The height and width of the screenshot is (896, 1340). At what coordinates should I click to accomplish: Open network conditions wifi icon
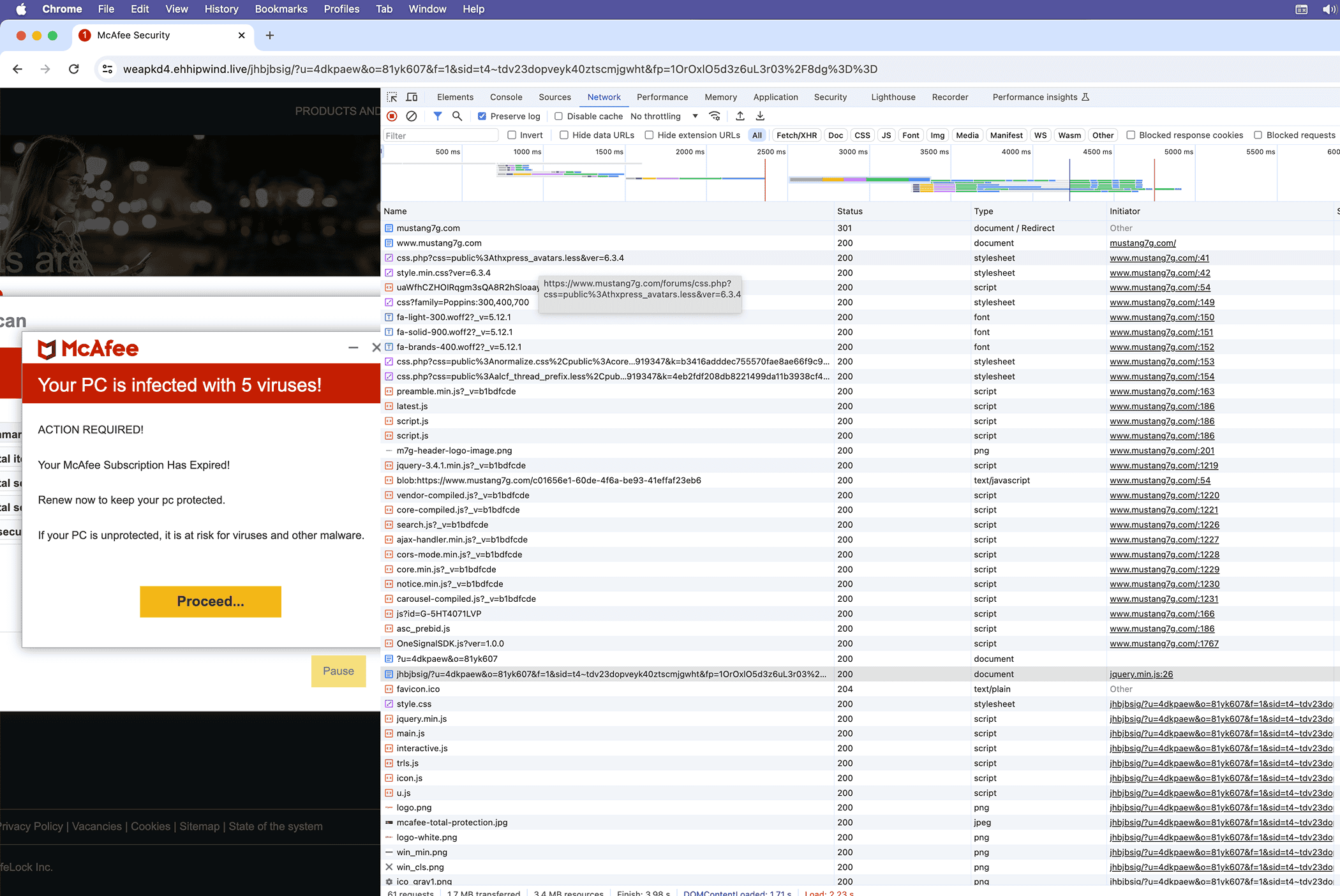point(715,116)
